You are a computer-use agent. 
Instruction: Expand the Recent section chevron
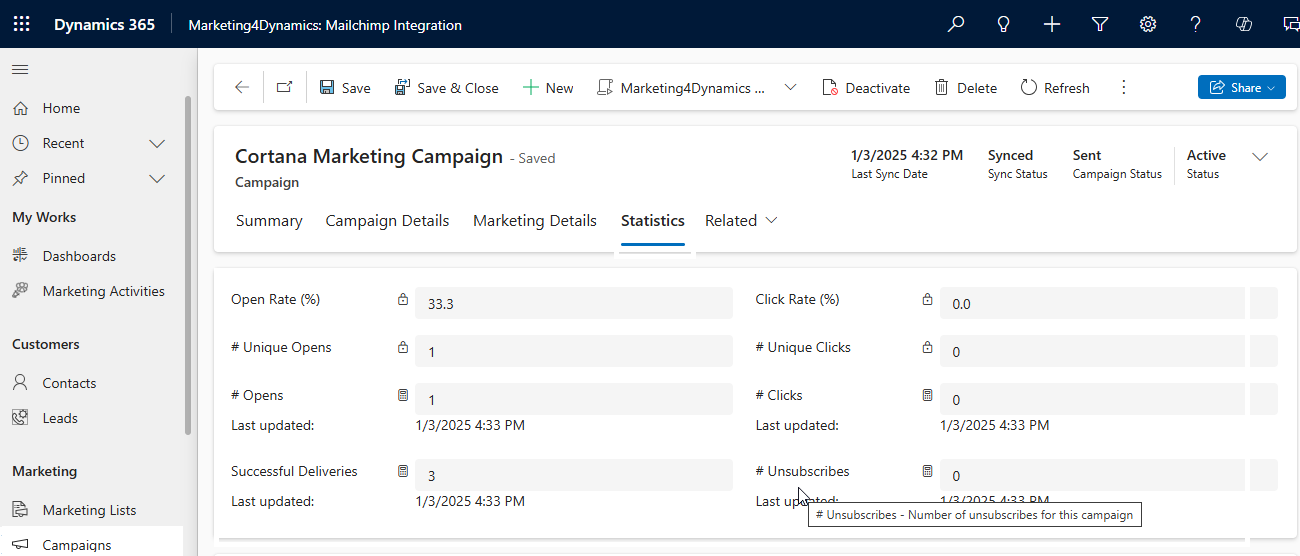click(157, 143)
